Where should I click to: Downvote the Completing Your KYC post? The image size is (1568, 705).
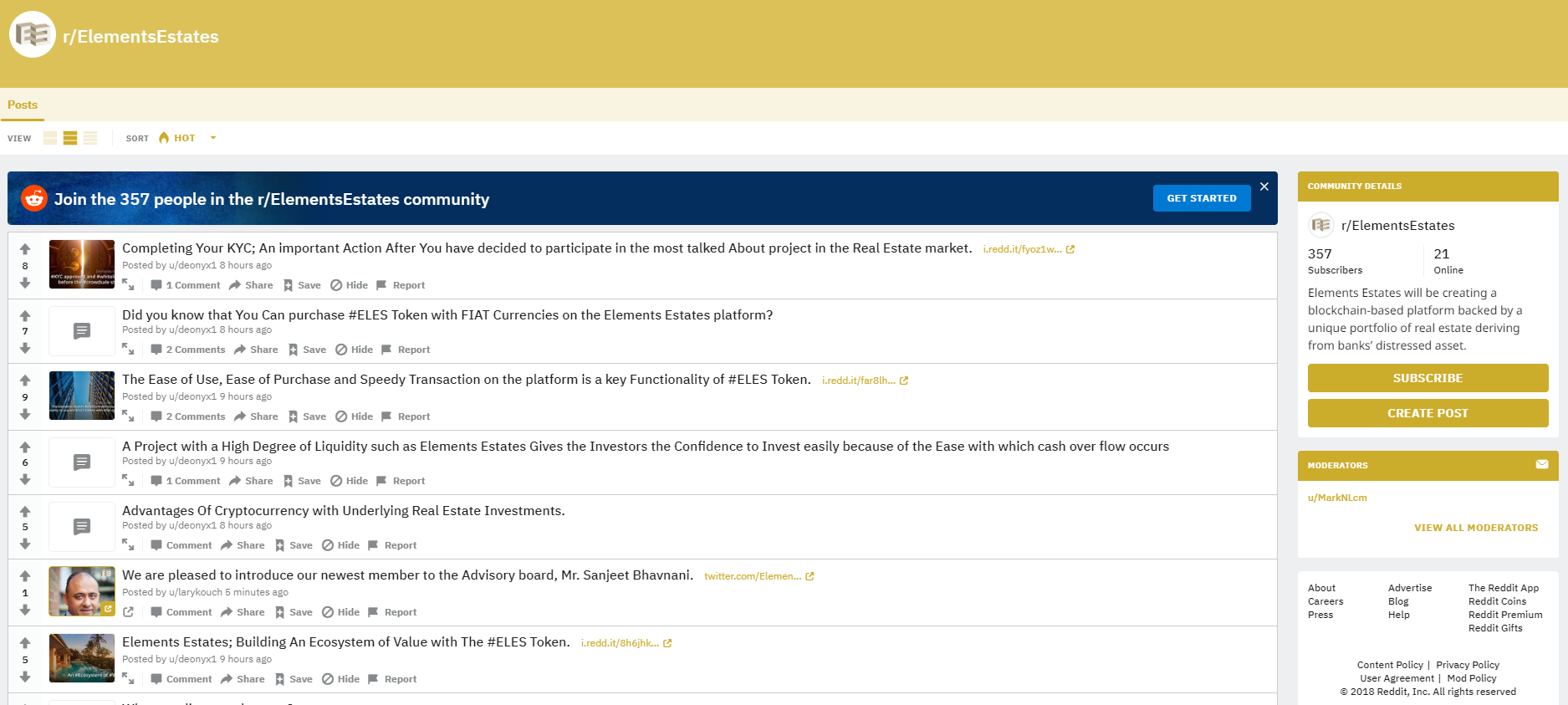(x=25, y=283)
